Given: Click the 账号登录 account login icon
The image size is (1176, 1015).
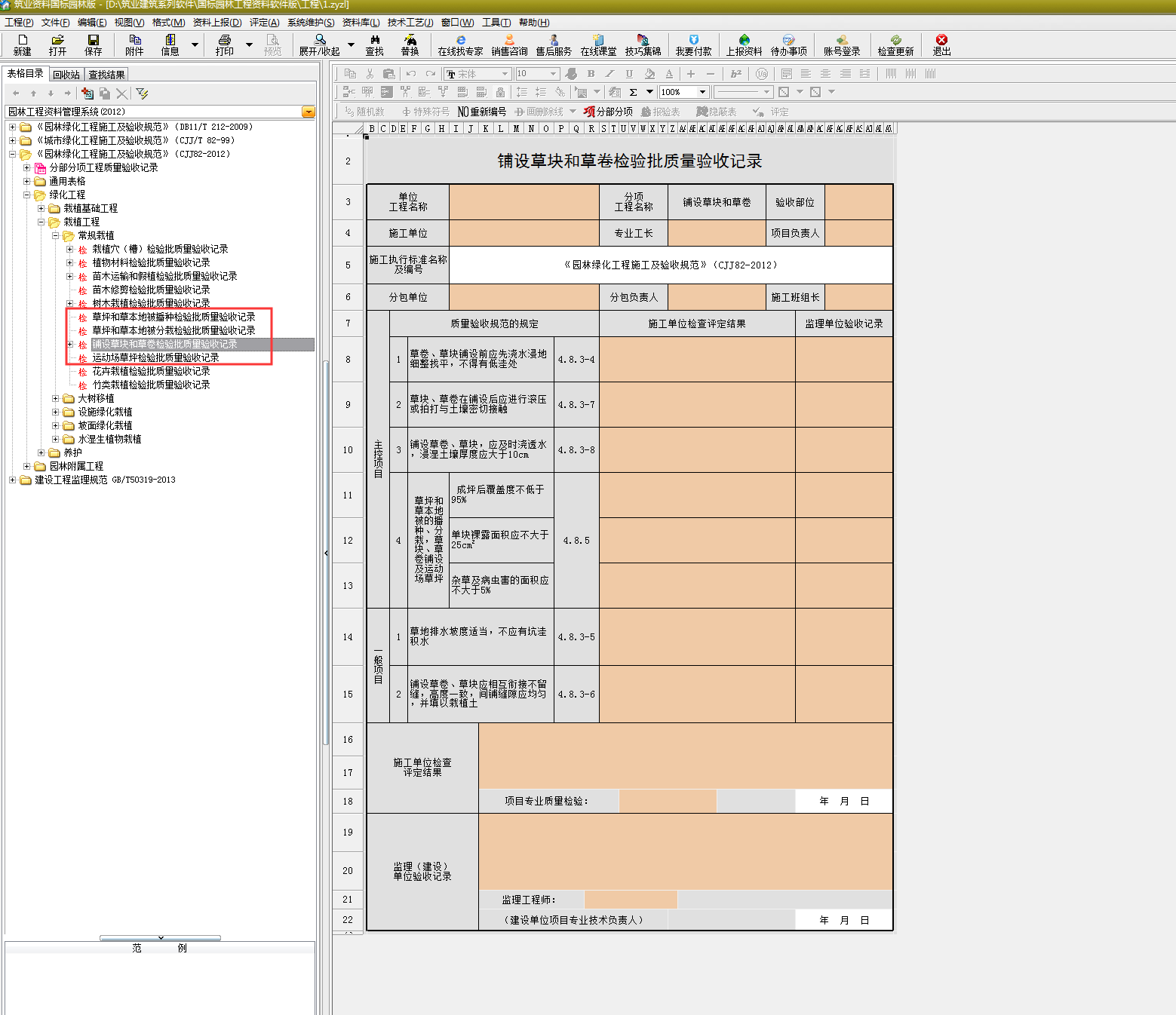Looking at the screenshot, I should [x=842, y=45].
